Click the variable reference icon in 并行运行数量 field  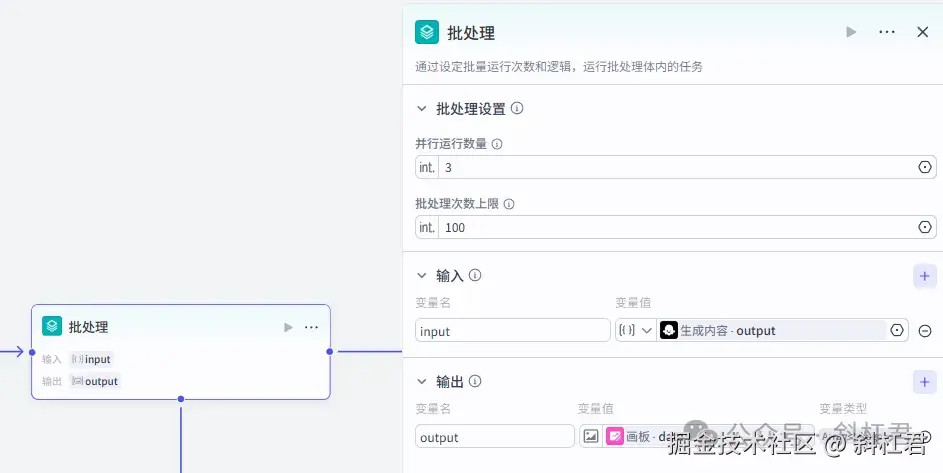[925, 167]
